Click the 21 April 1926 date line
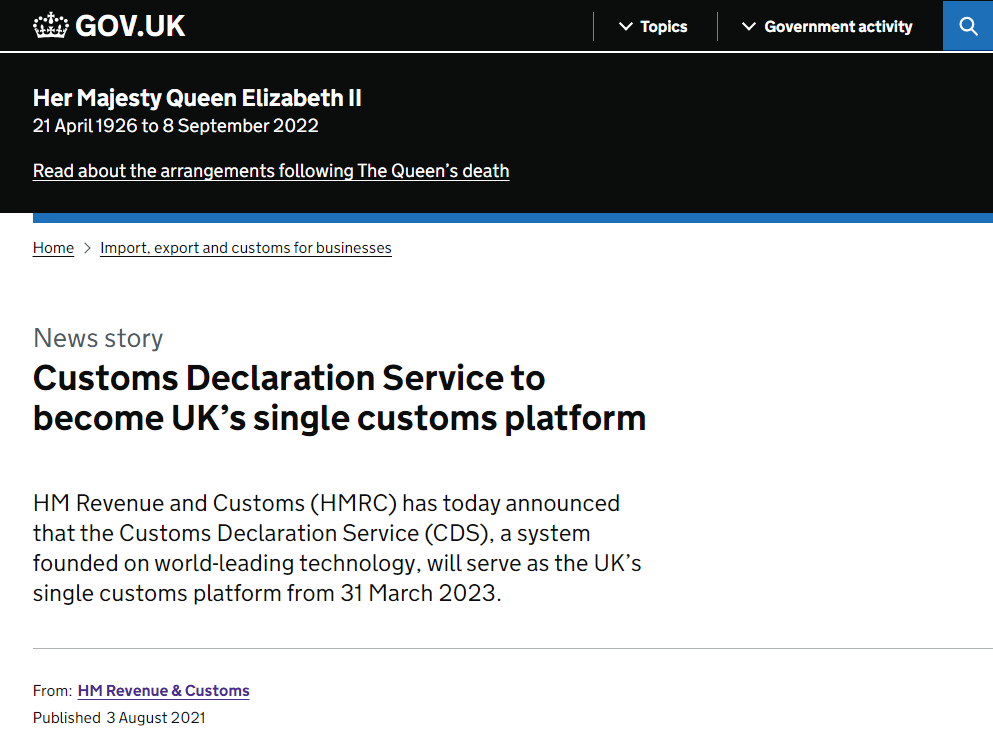Viewport: 993px width, 740px height. [176, 126]
